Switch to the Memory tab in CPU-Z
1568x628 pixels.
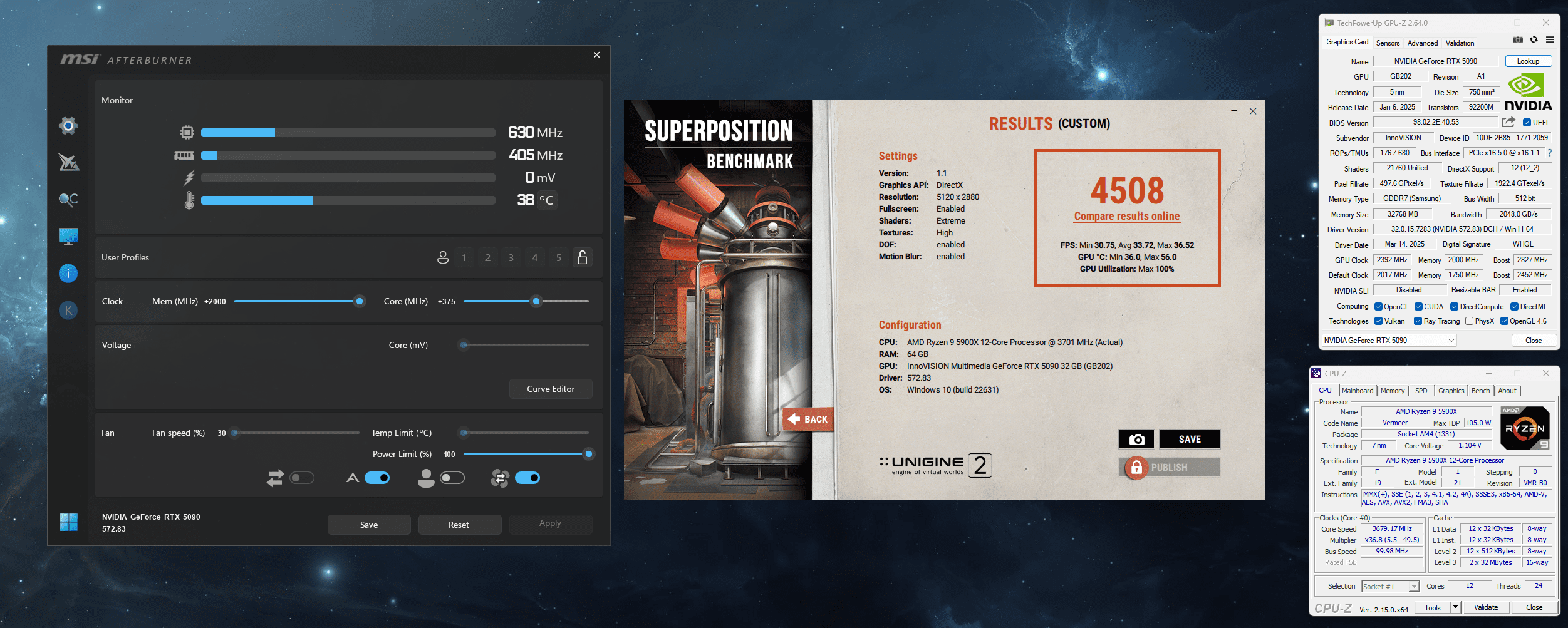1393,391
